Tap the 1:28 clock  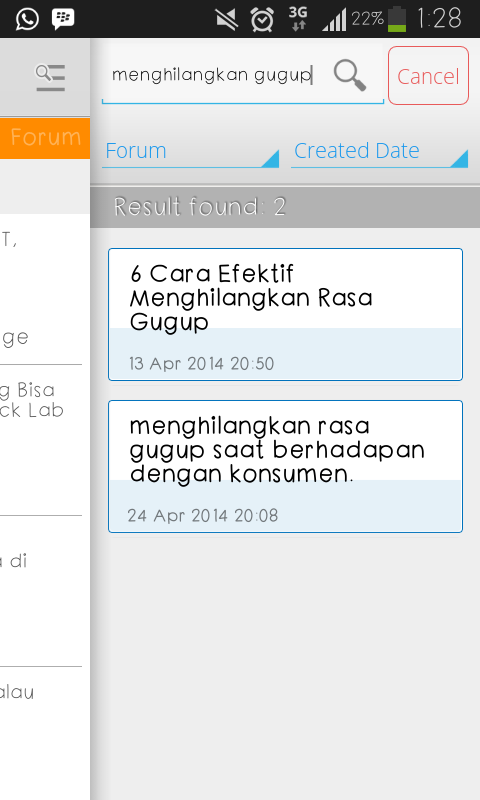pyautogui.click(x=439, y=19)
